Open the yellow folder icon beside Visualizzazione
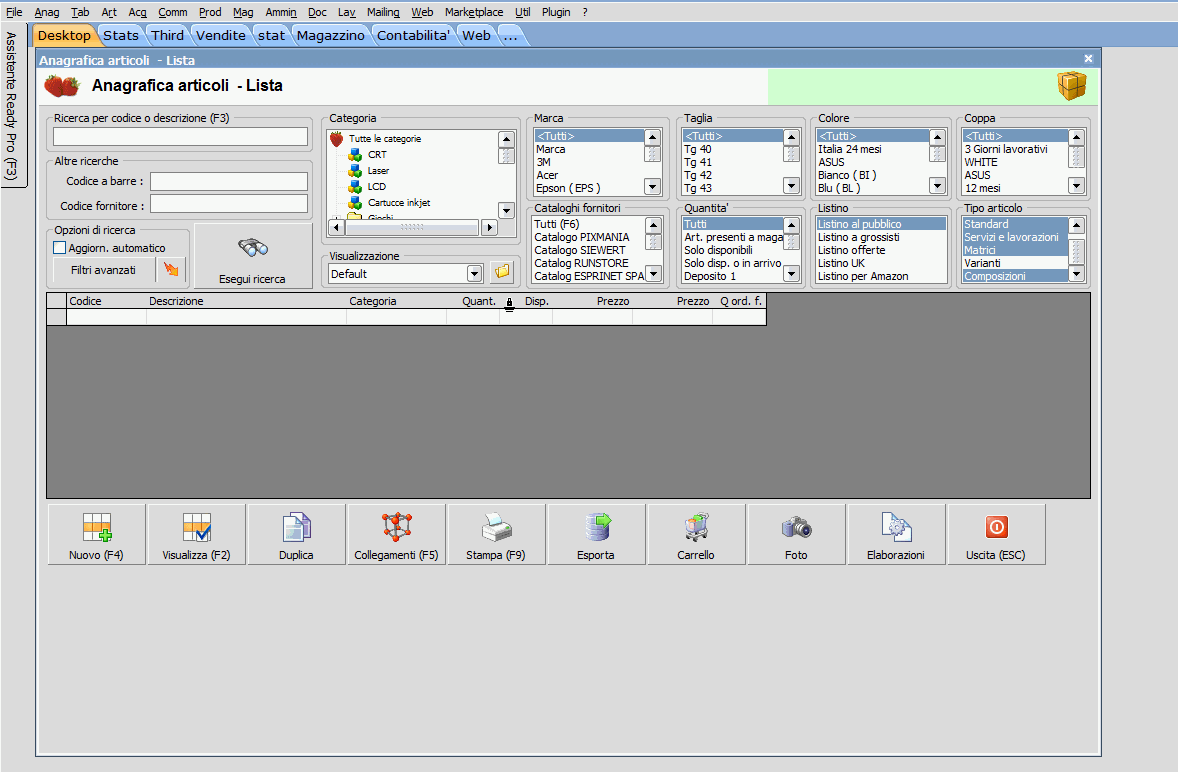The width and height of the screenshot is (1178, 772). click(x=502, y=272)
